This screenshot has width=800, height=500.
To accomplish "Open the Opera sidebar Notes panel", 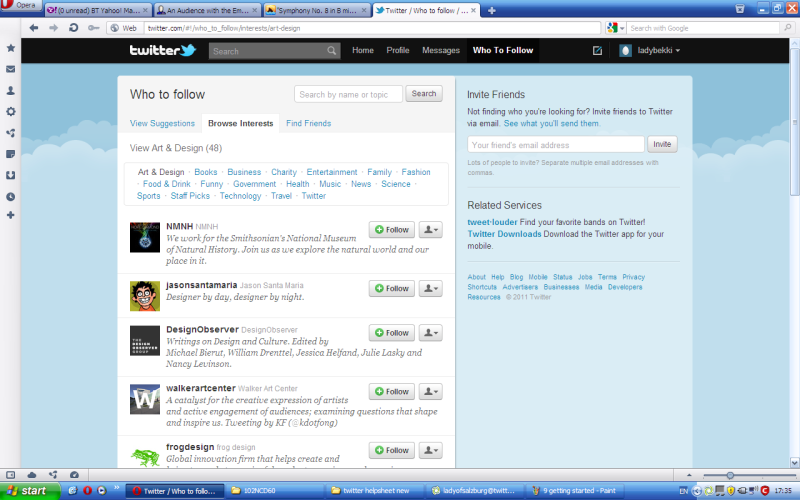I will 10,154.
